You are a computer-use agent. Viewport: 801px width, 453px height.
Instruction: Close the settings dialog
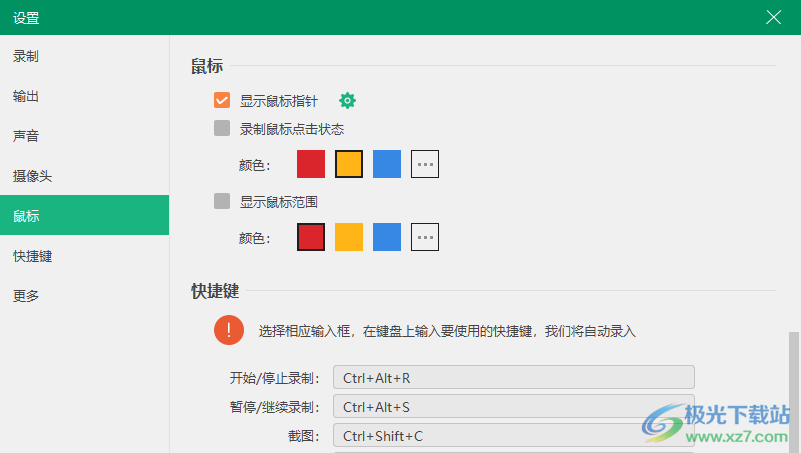pos(773,17)
